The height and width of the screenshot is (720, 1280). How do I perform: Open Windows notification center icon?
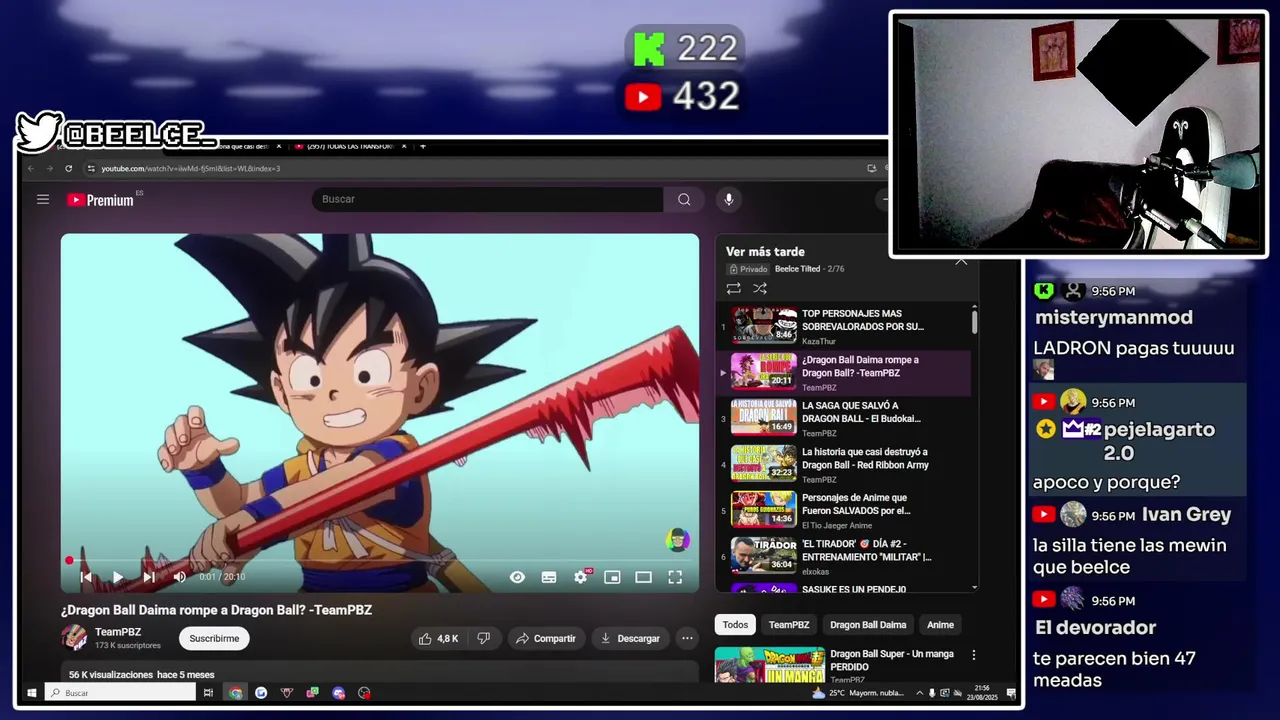(1011, 693)
